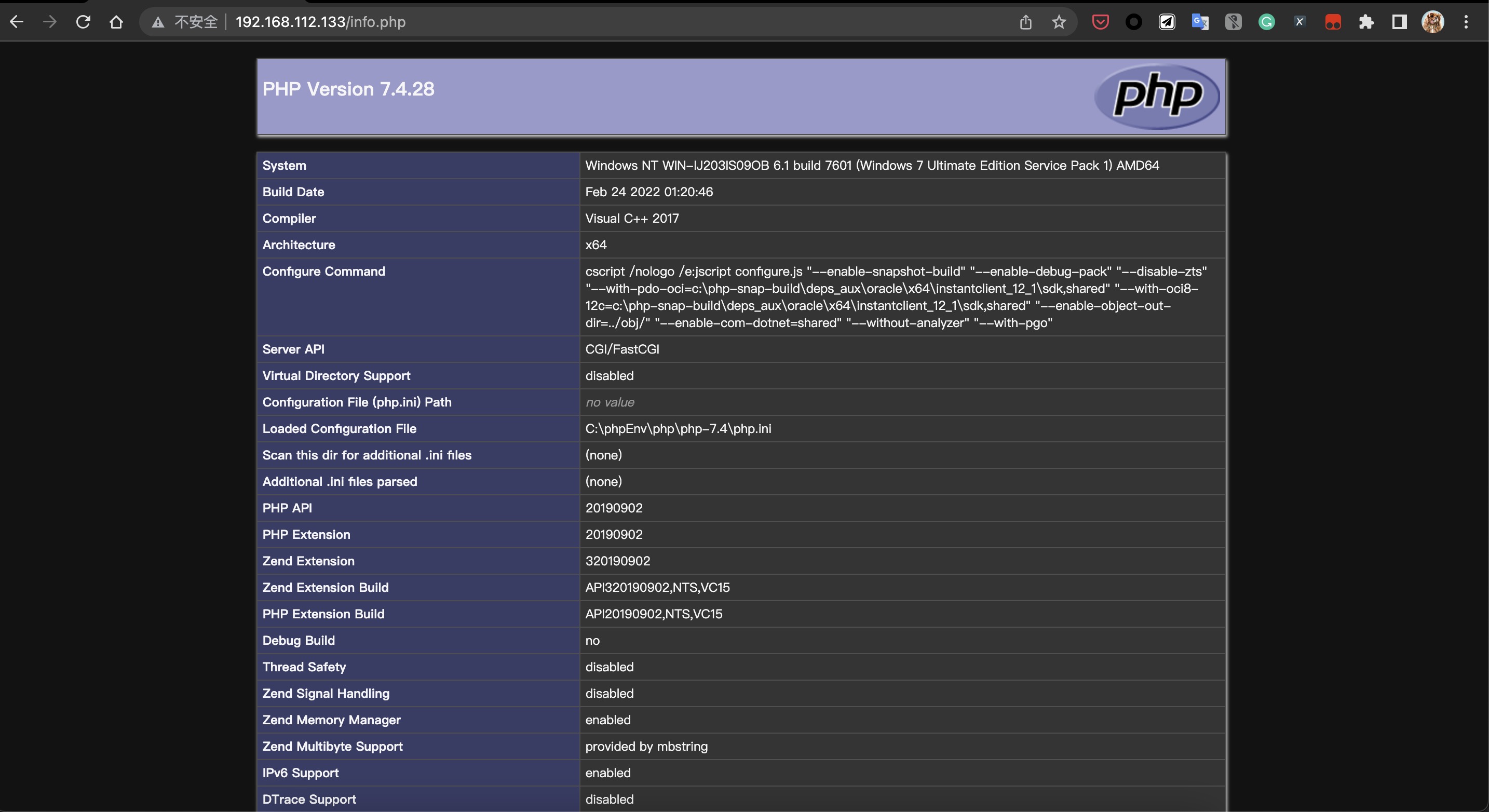
Task: Open the user profile avatar menu
Action: coord(1432,22)
